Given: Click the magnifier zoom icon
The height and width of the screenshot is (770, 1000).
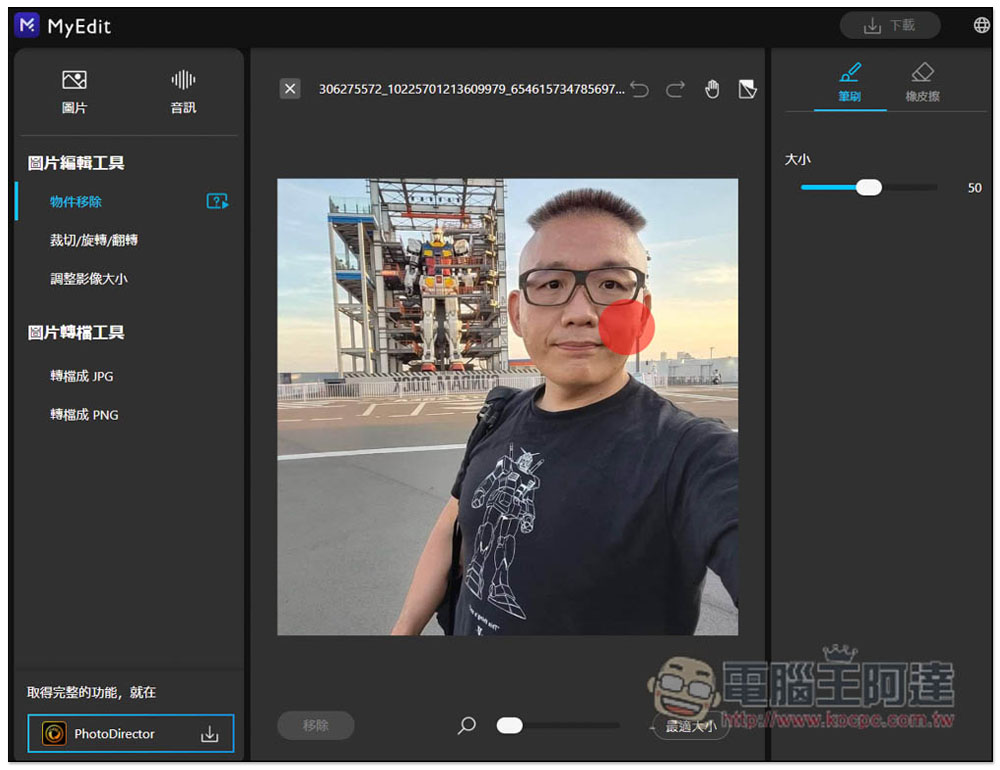Looking at the screenshot, I should point(466,725).
